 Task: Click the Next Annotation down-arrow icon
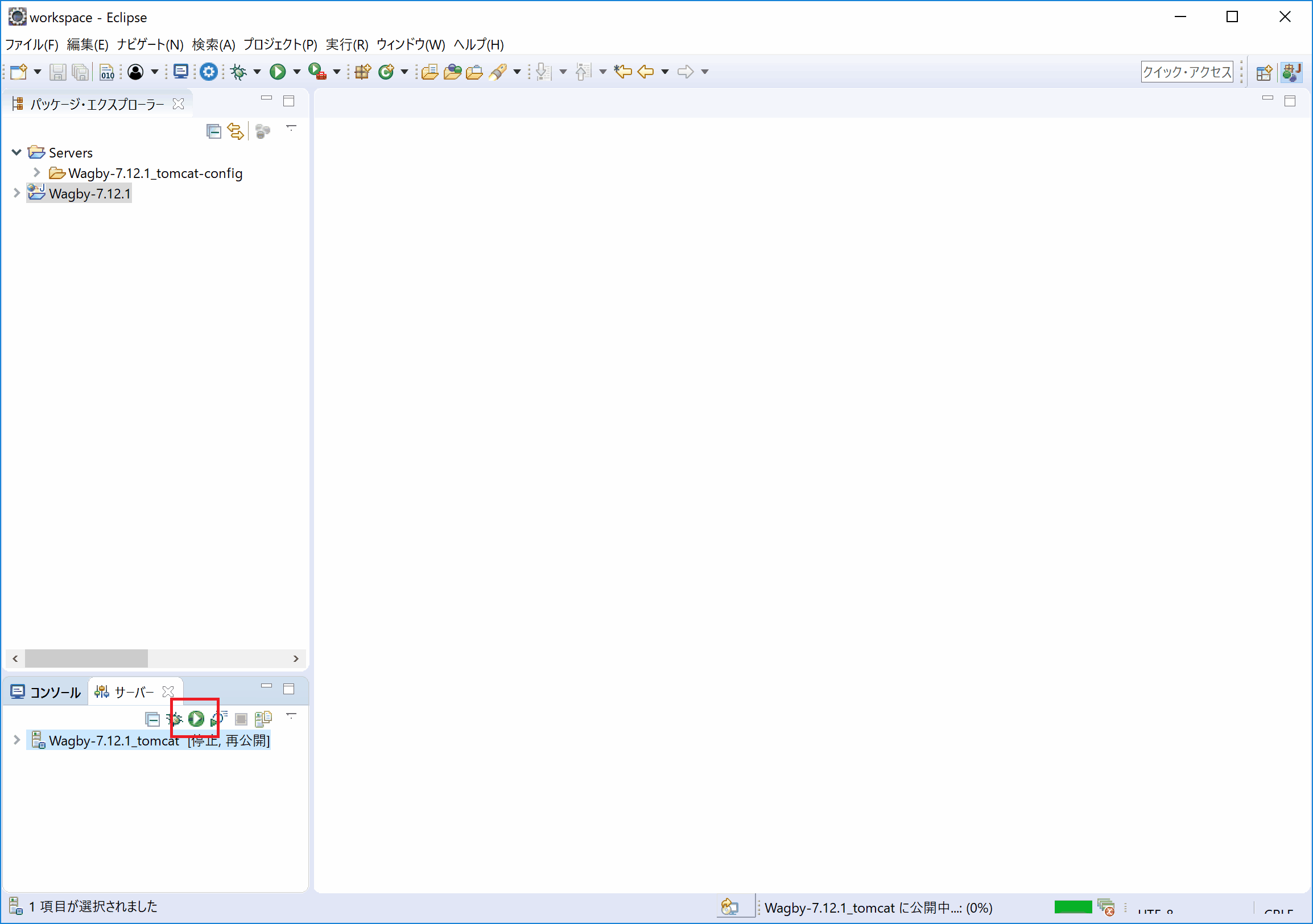pyautogui.click(x=544, y=72)
